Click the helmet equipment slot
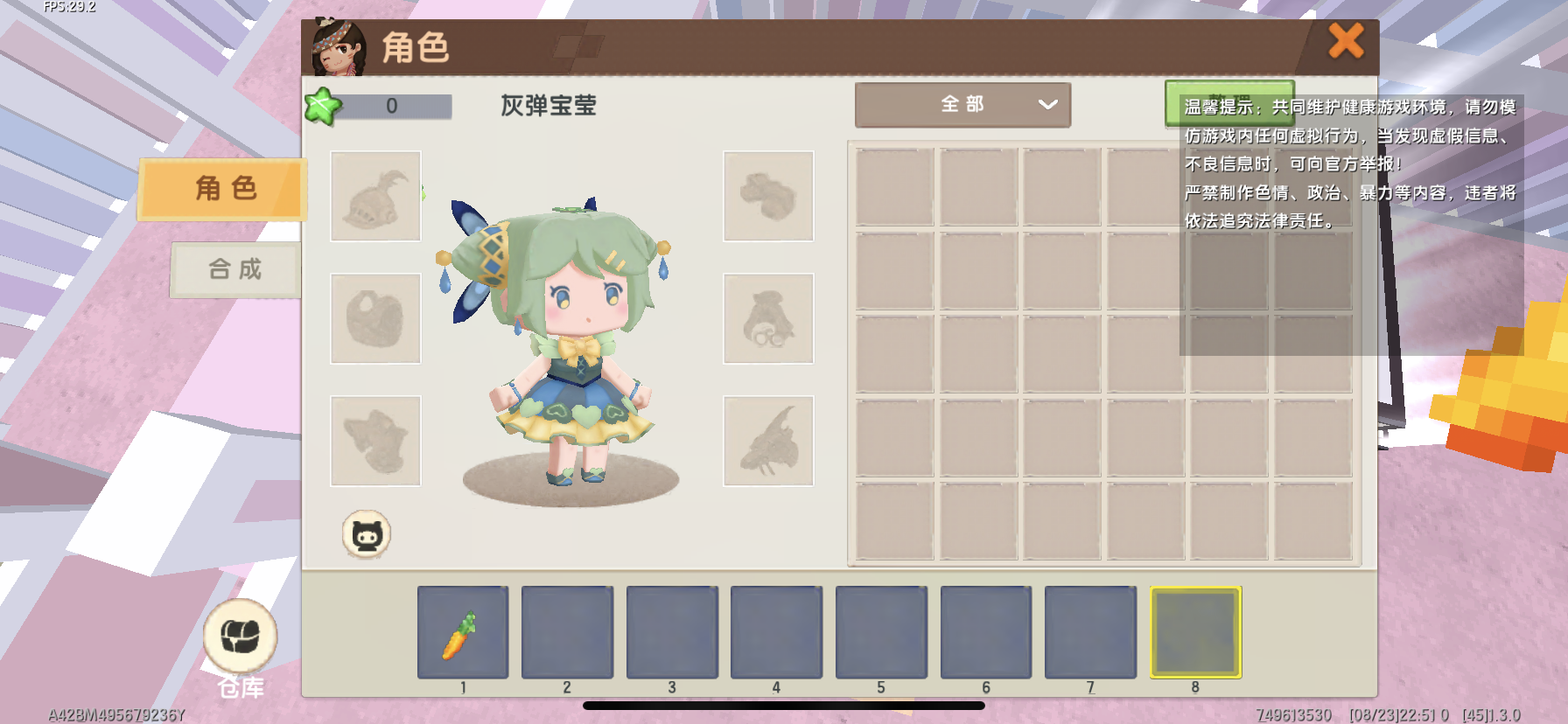 pyautogui.click(x=375, y=196)
